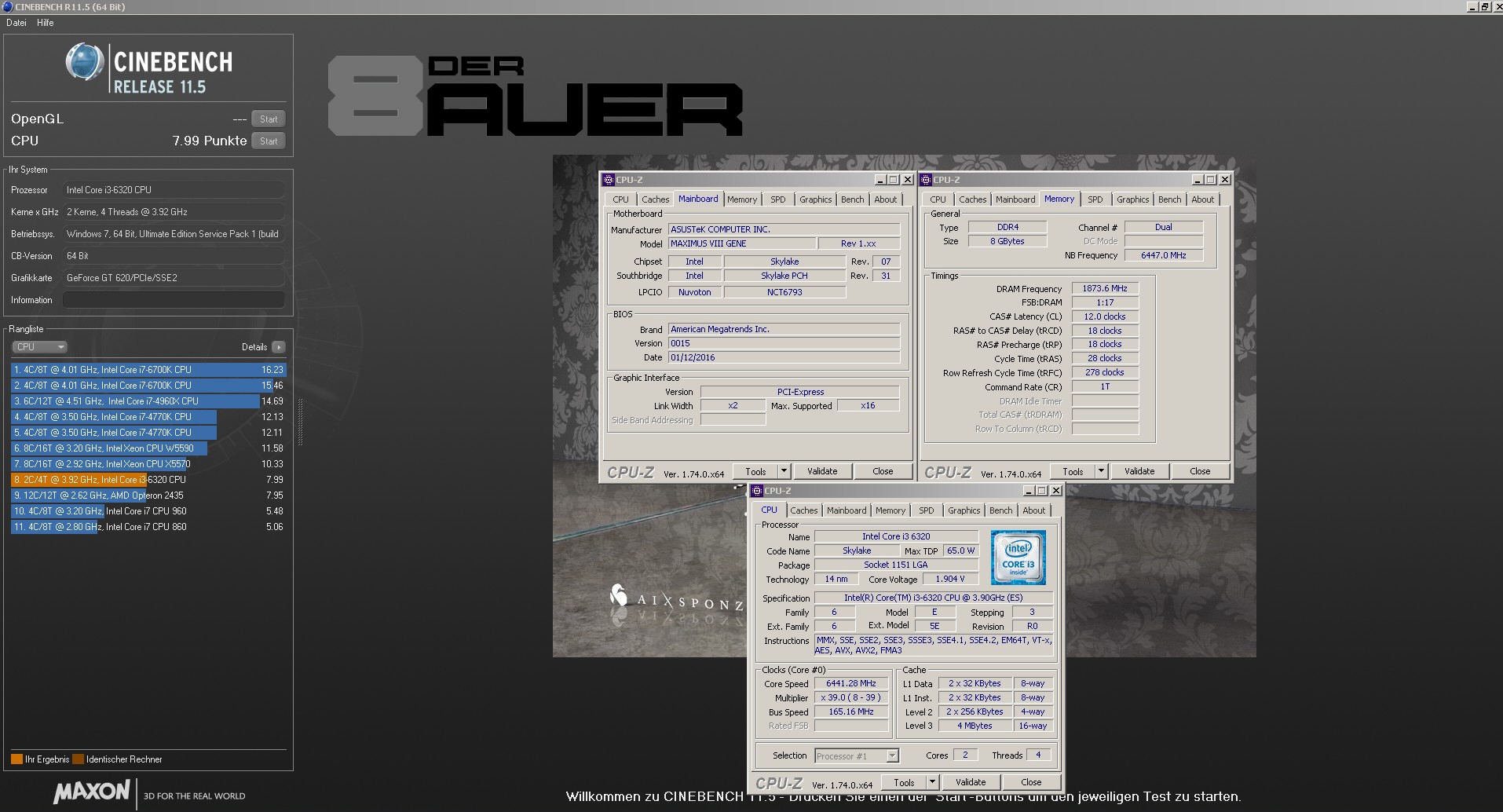Open Bench tab in bottom CPU-Z window
1503x812 pixels.
click(x=1000, y=510)
